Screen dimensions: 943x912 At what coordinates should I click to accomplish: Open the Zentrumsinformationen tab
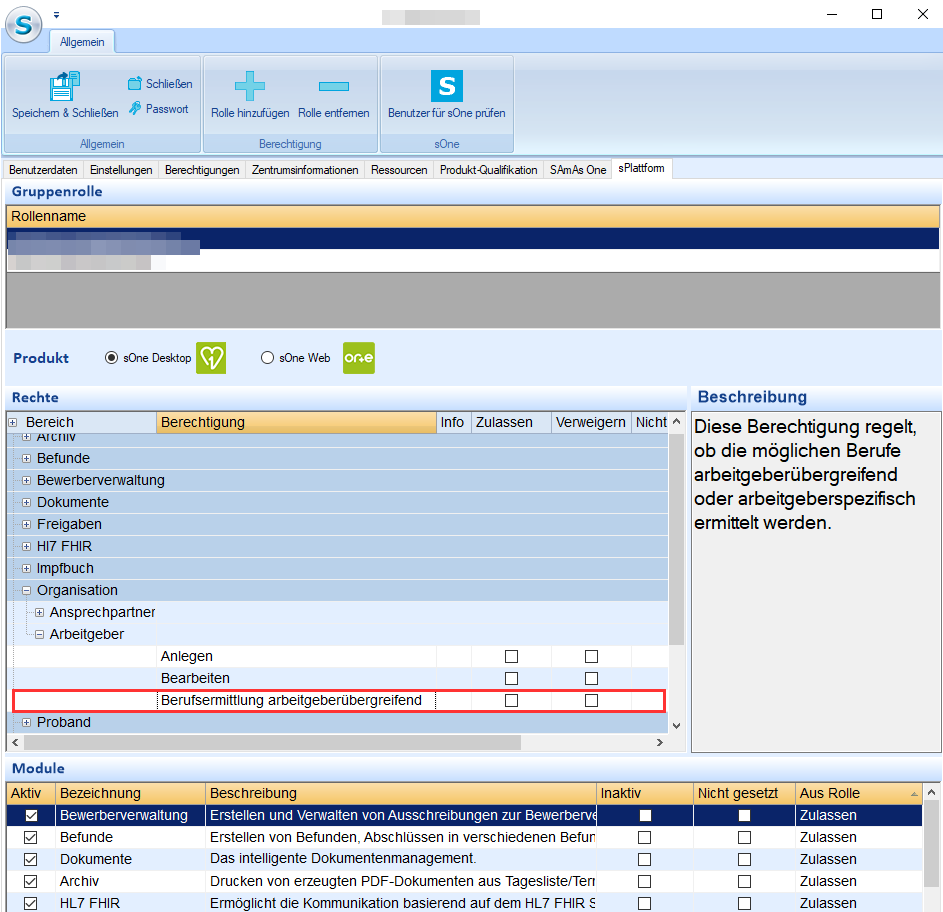(x=305, y=170)
